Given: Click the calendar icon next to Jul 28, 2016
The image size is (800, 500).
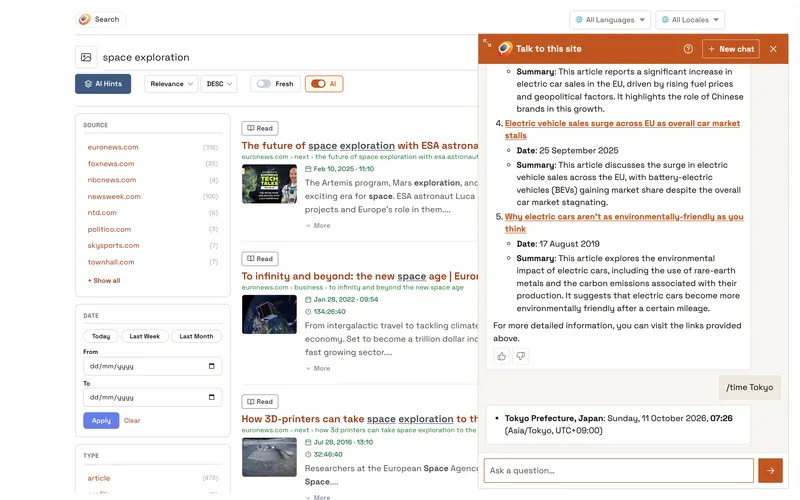Looking at the screenshot, I should click(x=308, y=442).
